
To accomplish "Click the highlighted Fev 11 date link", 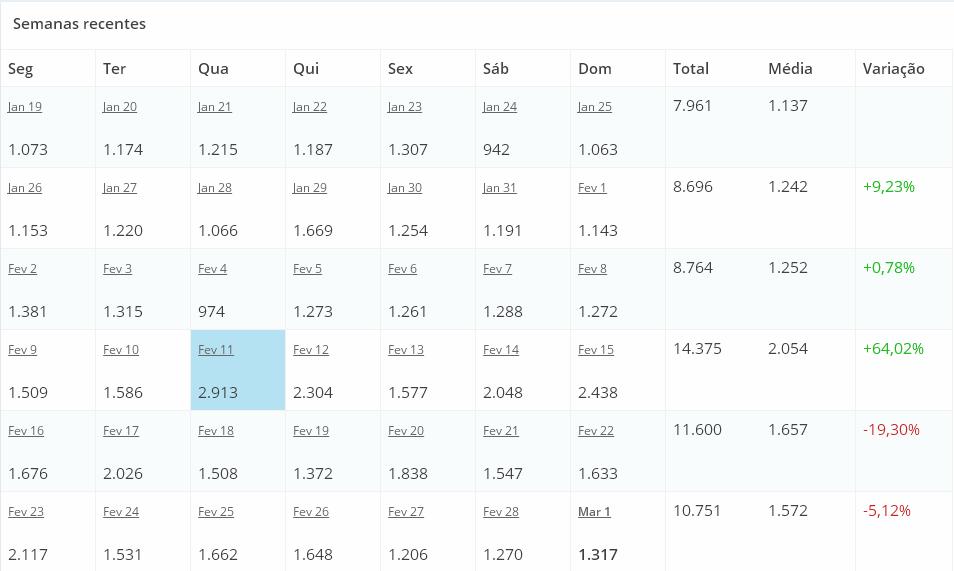I will (215, 349).
